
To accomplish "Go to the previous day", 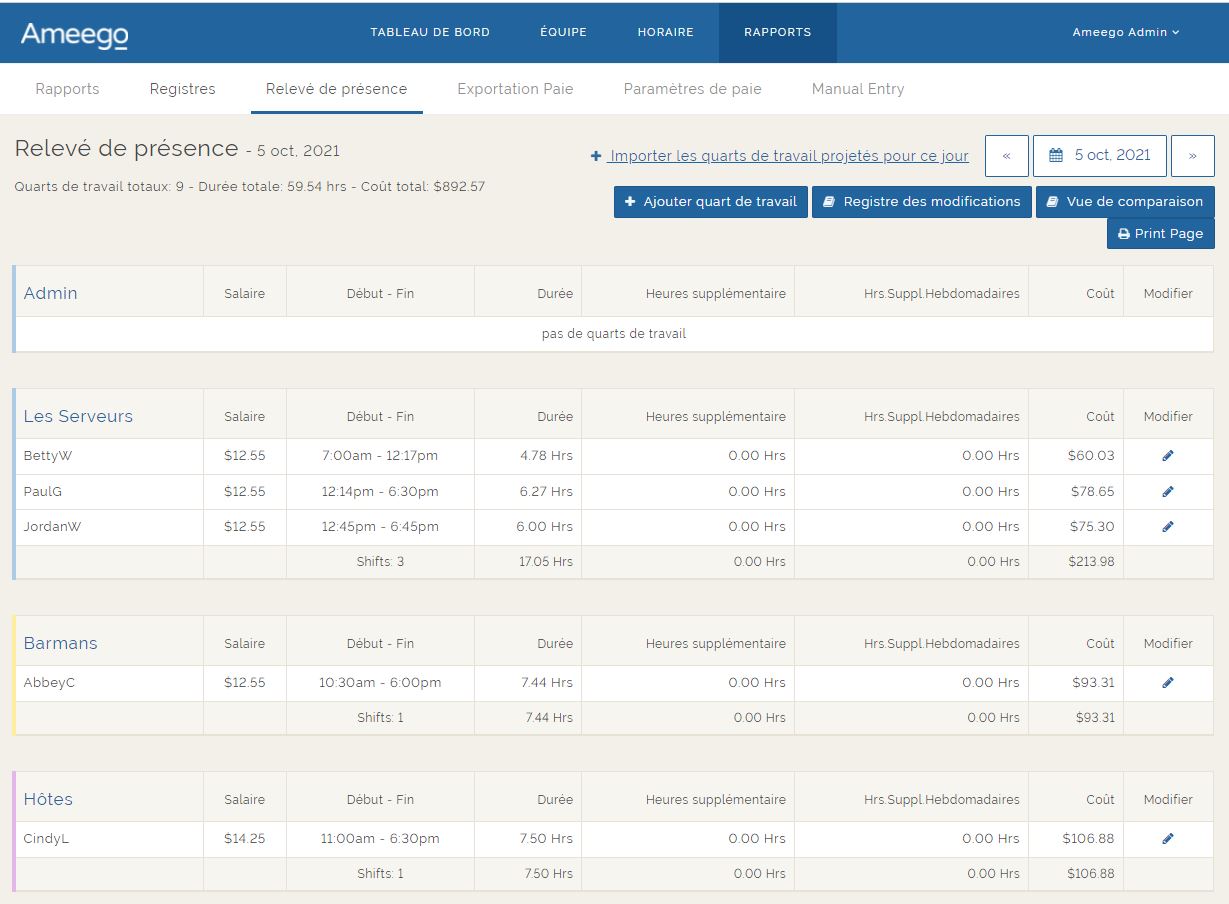I will coord(1006,156).
